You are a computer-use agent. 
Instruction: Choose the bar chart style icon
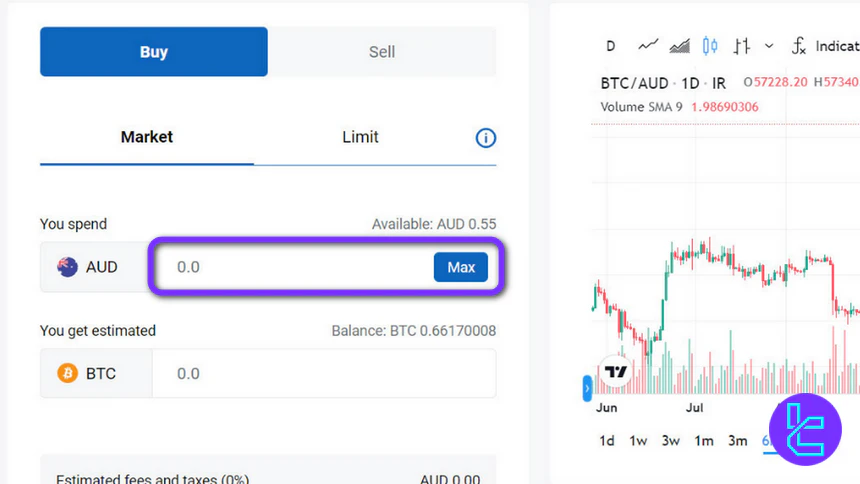[741, 45]
